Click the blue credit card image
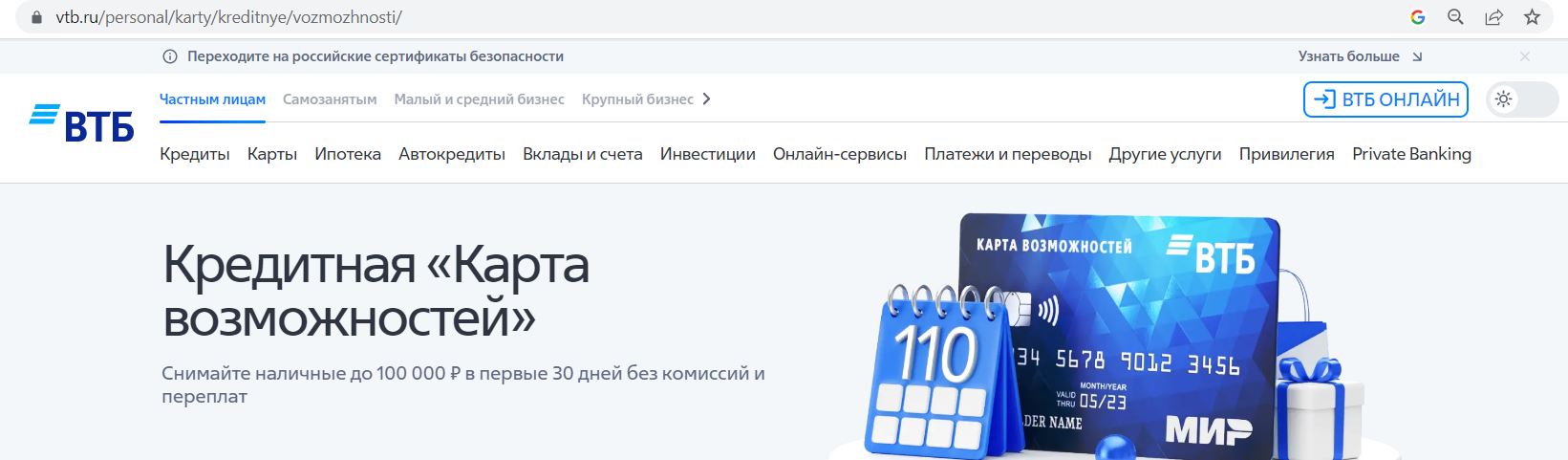Viewport: 1568px width, 460px height. [1118, 335]
